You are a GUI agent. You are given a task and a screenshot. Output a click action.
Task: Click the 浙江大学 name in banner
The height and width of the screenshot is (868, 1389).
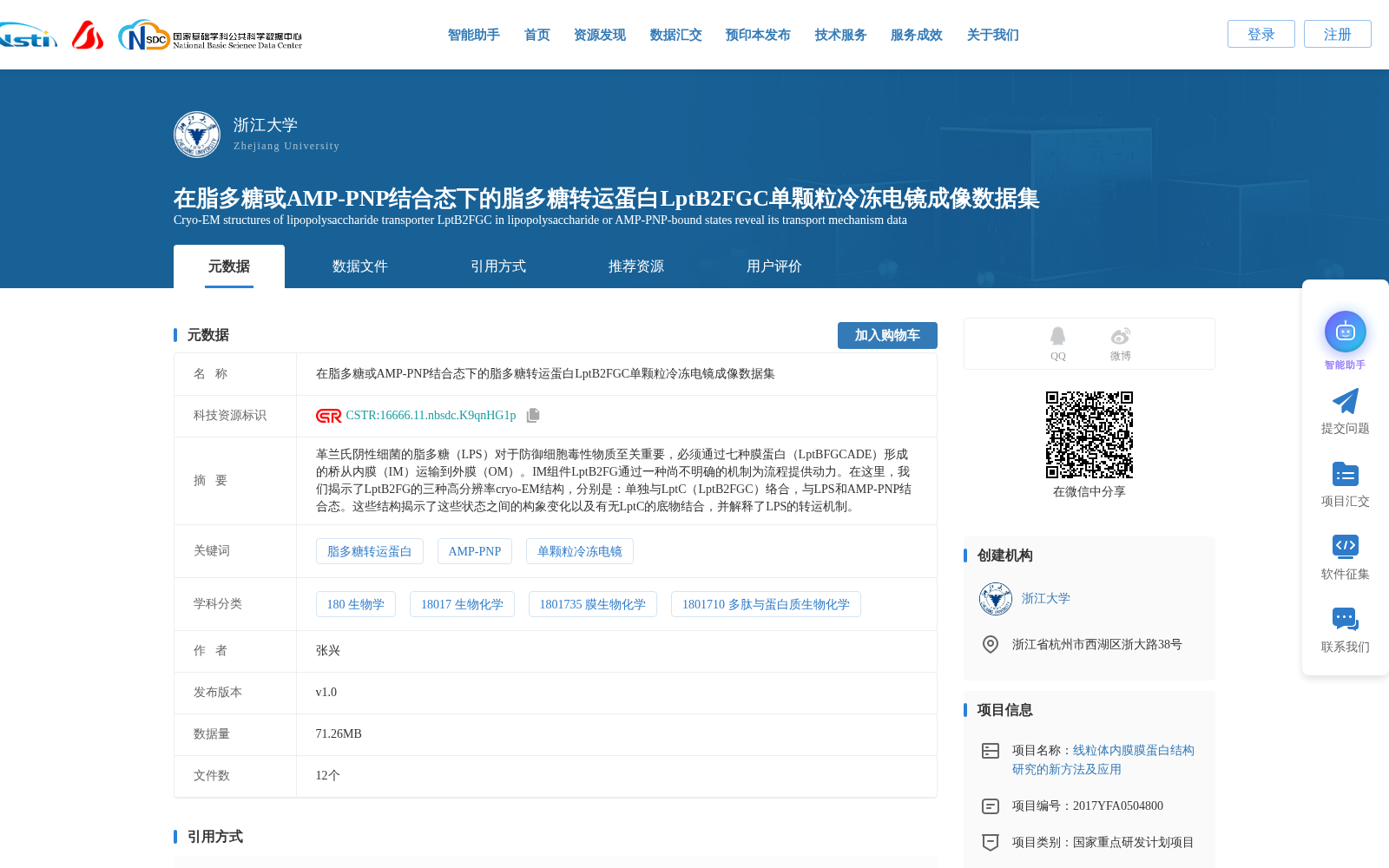pyautogui.click(x=266, y=125)
